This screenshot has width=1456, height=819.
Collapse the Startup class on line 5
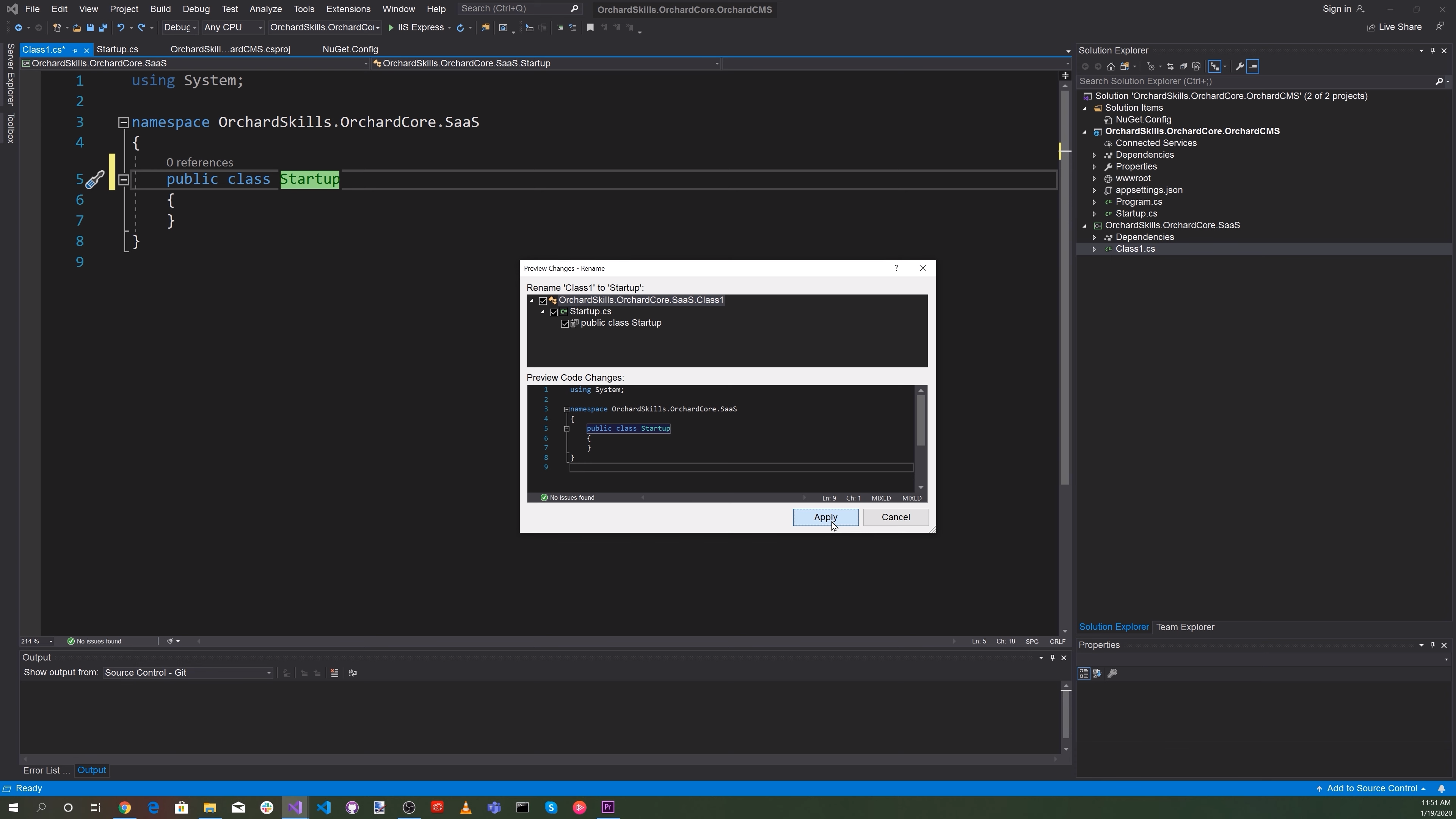[x=123, y=180]
